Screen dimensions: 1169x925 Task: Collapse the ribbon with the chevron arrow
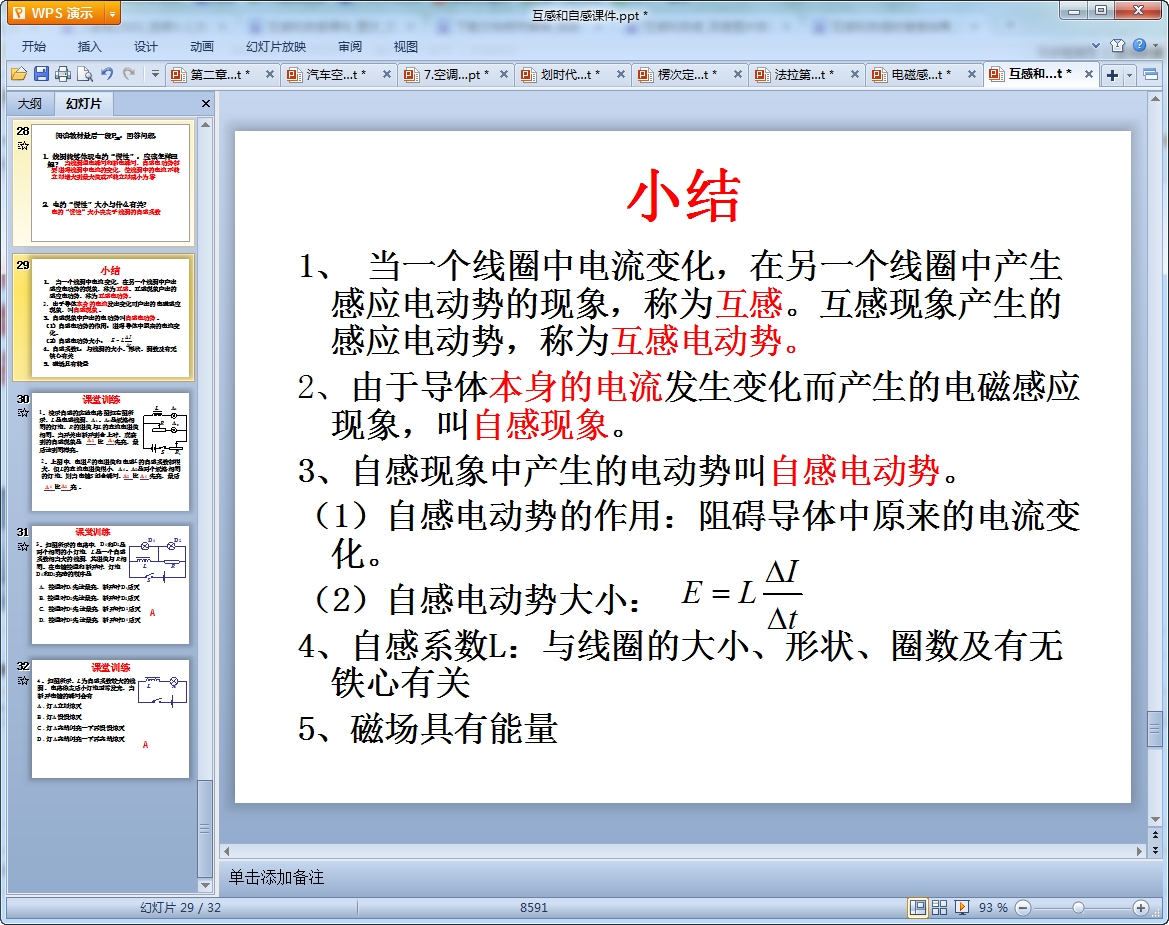(1096, 45)
